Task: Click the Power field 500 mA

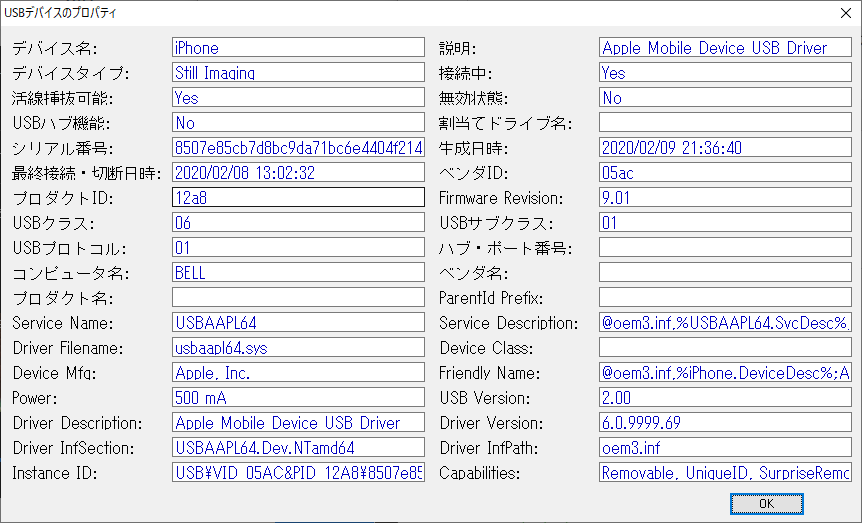Action: click(298, 398)
